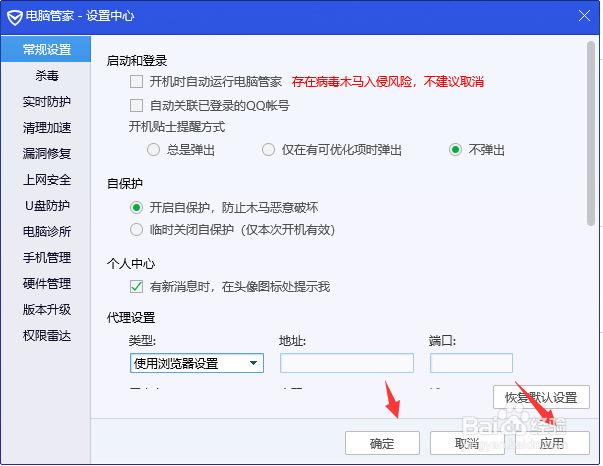Open 手机管理 settings
The height and width of the screenshot is (466, 603).
pos(46,257)
